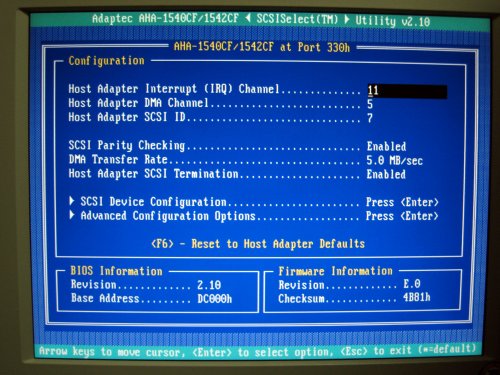Click Press <Enter> next to Advanced Configuration Options
Image resolution: width=500 pixels, height=375 pixels.
402,216
